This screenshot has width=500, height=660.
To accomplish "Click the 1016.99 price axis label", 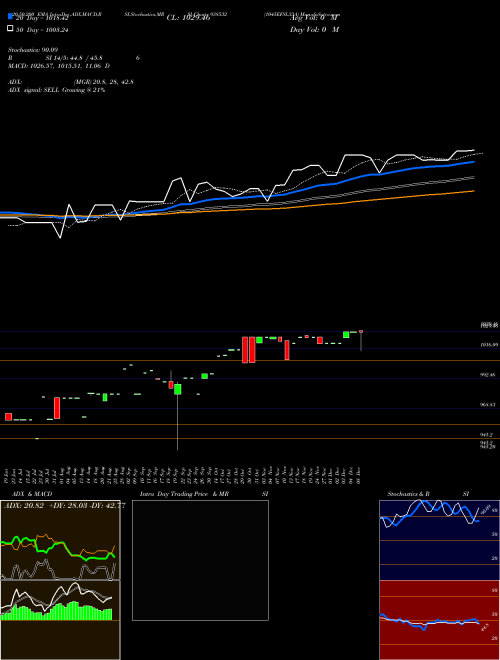I will [x=489, y=345].
